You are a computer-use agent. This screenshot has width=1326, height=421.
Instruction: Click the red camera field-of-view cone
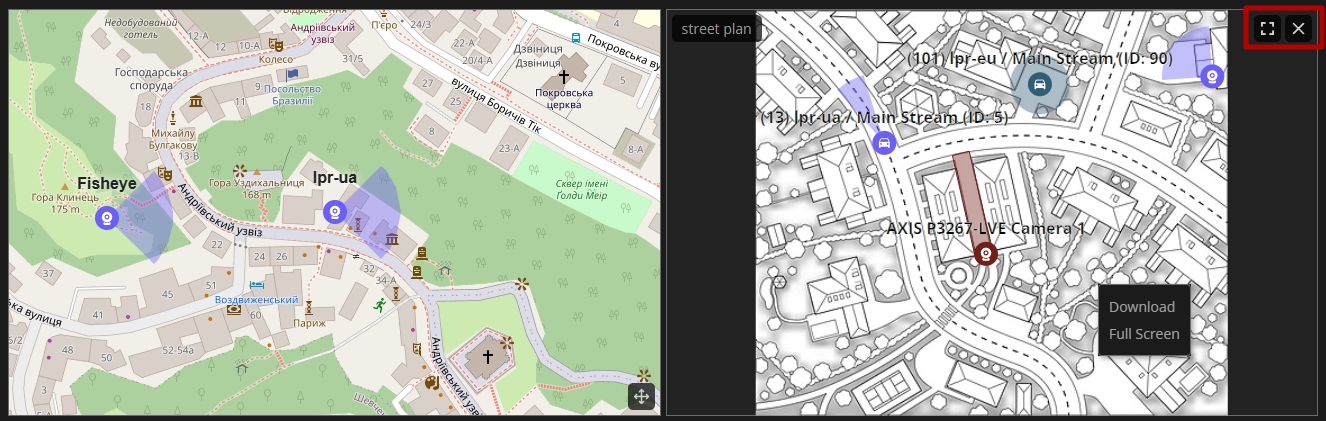point(974,198)
